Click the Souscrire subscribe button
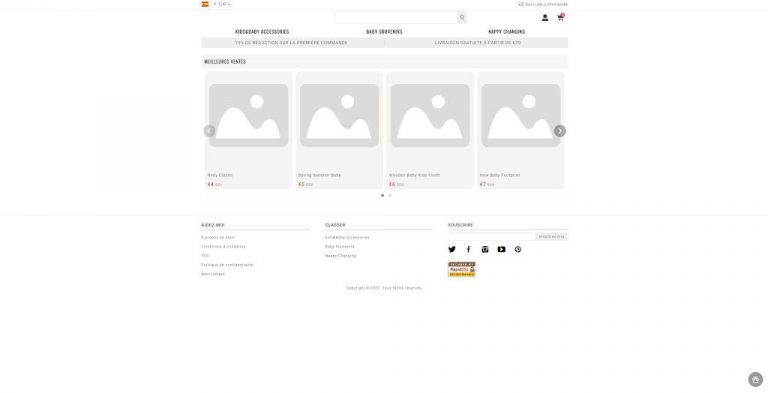Viewport: 768px width, 393px height. click(x=552, y=237)
